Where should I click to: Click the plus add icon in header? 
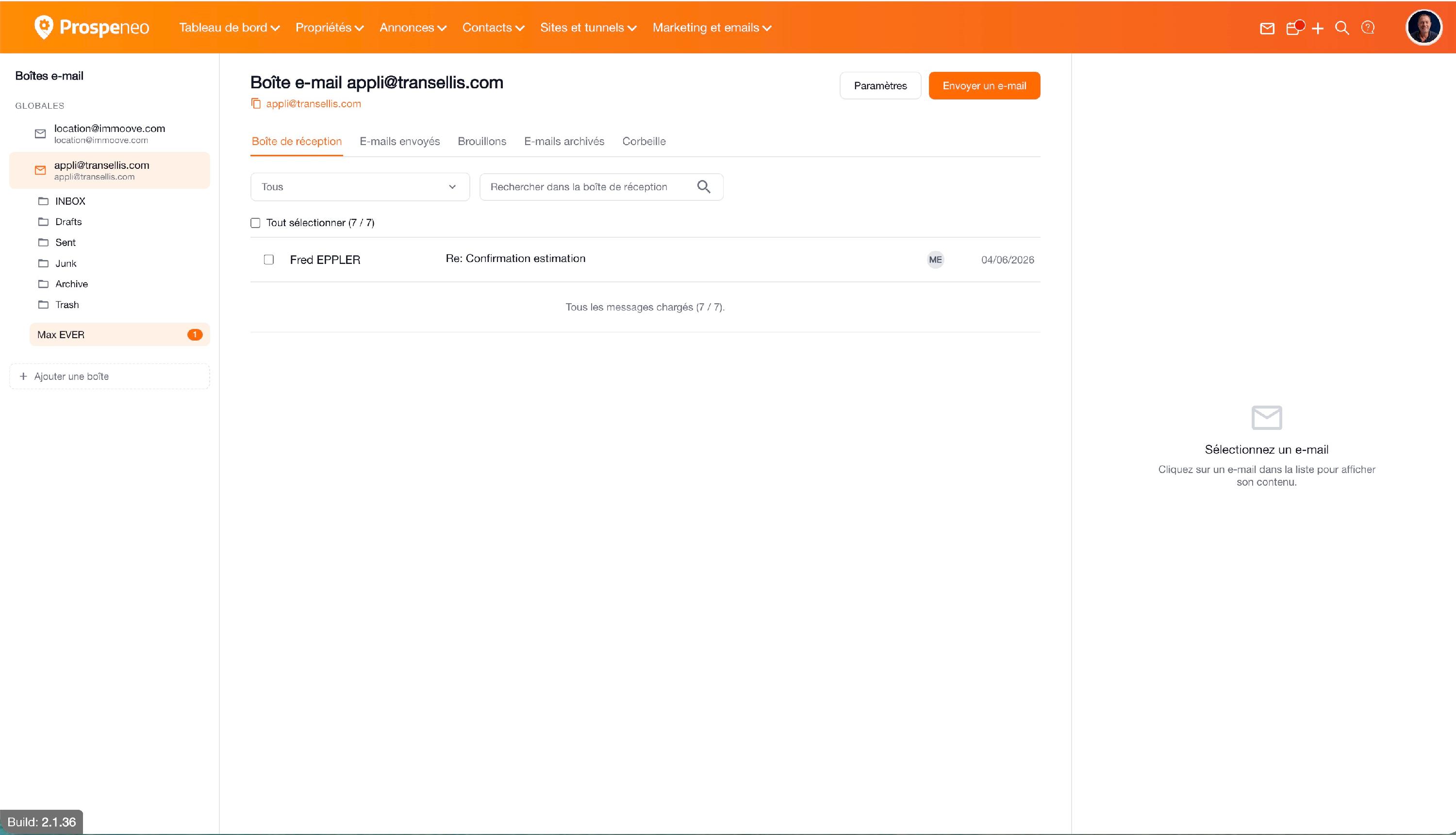[1318, 28]
